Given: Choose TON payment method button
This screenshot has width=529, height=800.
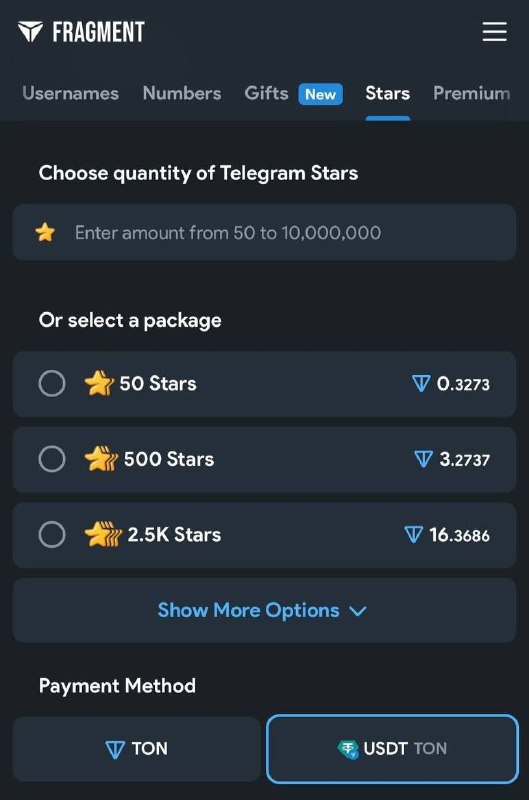Looking at the screenshot, I should coord(136,748).
